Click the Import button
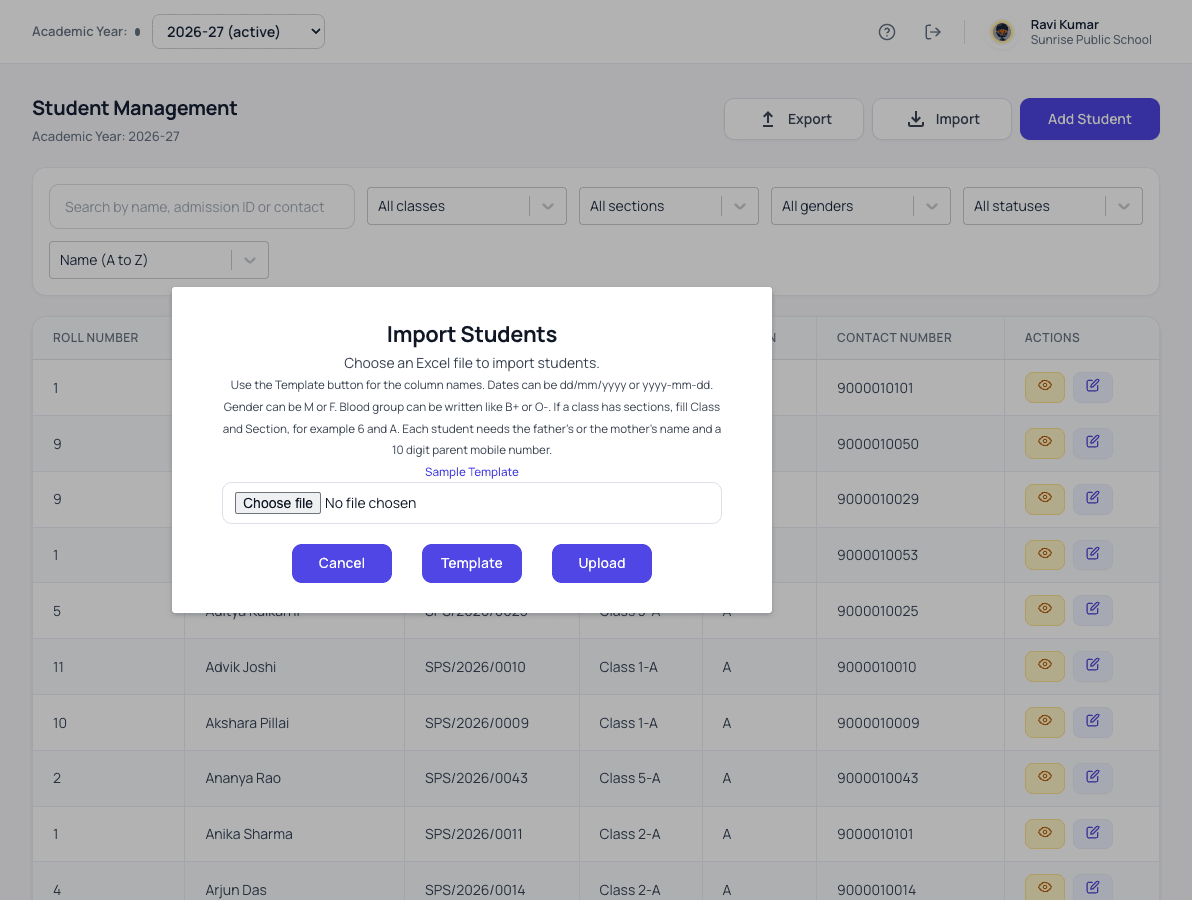 coord(941,119)
